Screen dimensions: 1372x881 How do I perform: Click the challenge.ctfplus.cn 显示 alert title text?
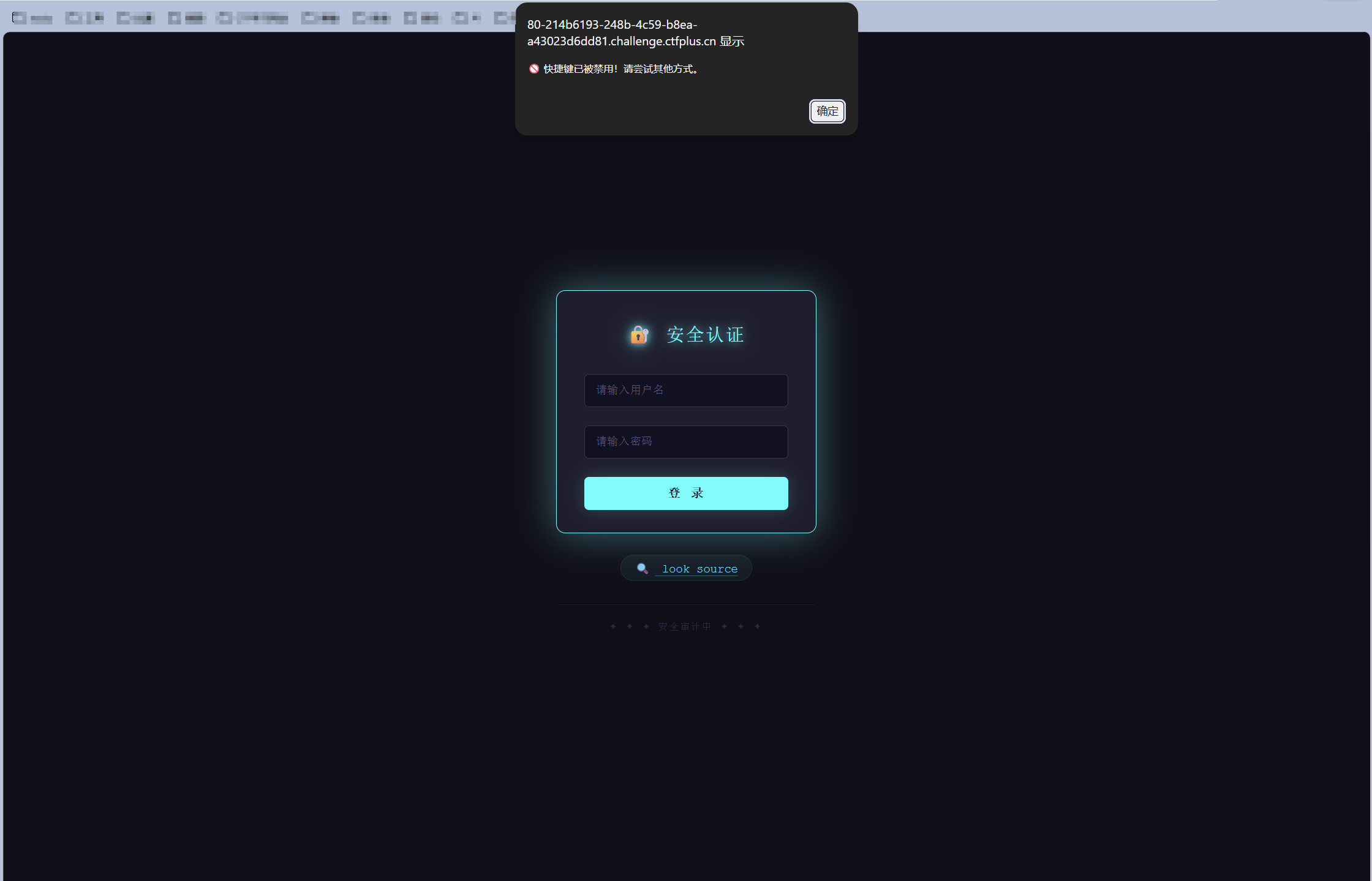636,33
